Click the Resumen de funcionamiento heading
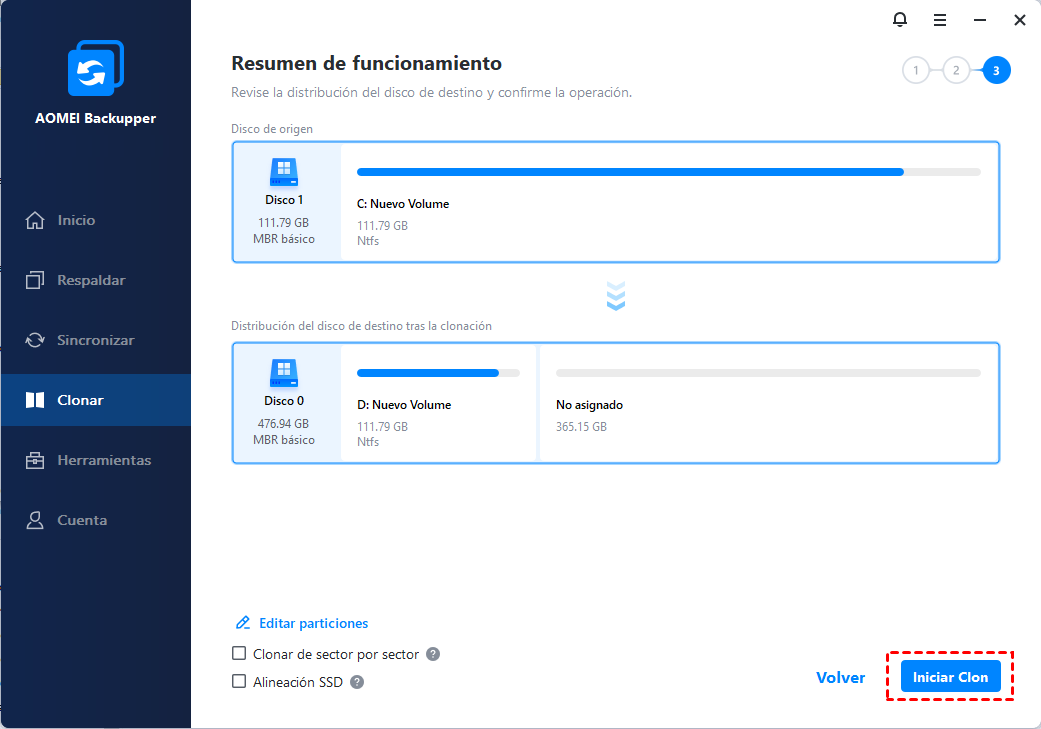Viewport: 1041px width, 729px height. pos(366,64)
